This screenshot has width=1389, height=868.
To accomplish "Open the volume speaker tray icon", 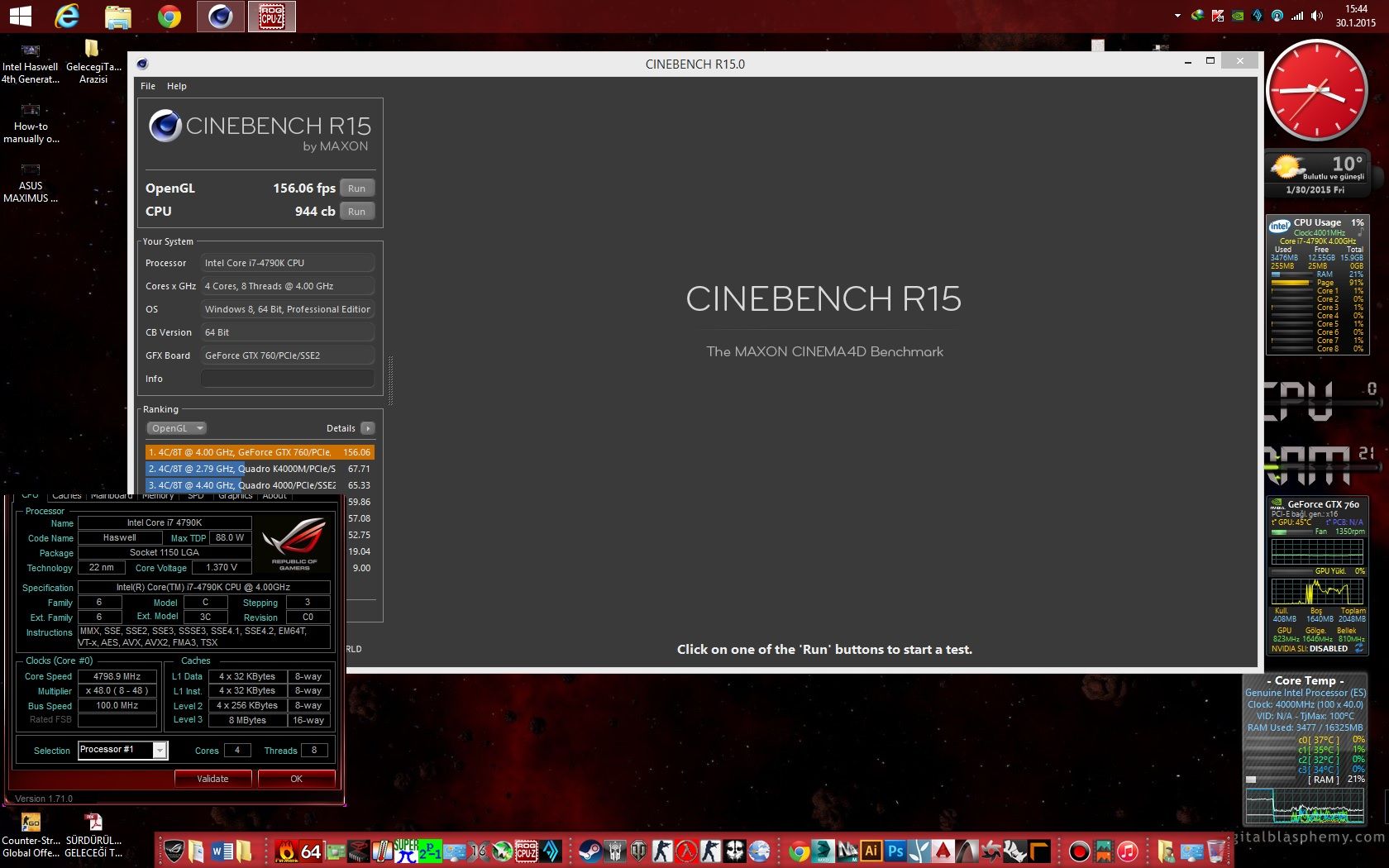I will click(x=1317, y=16).
